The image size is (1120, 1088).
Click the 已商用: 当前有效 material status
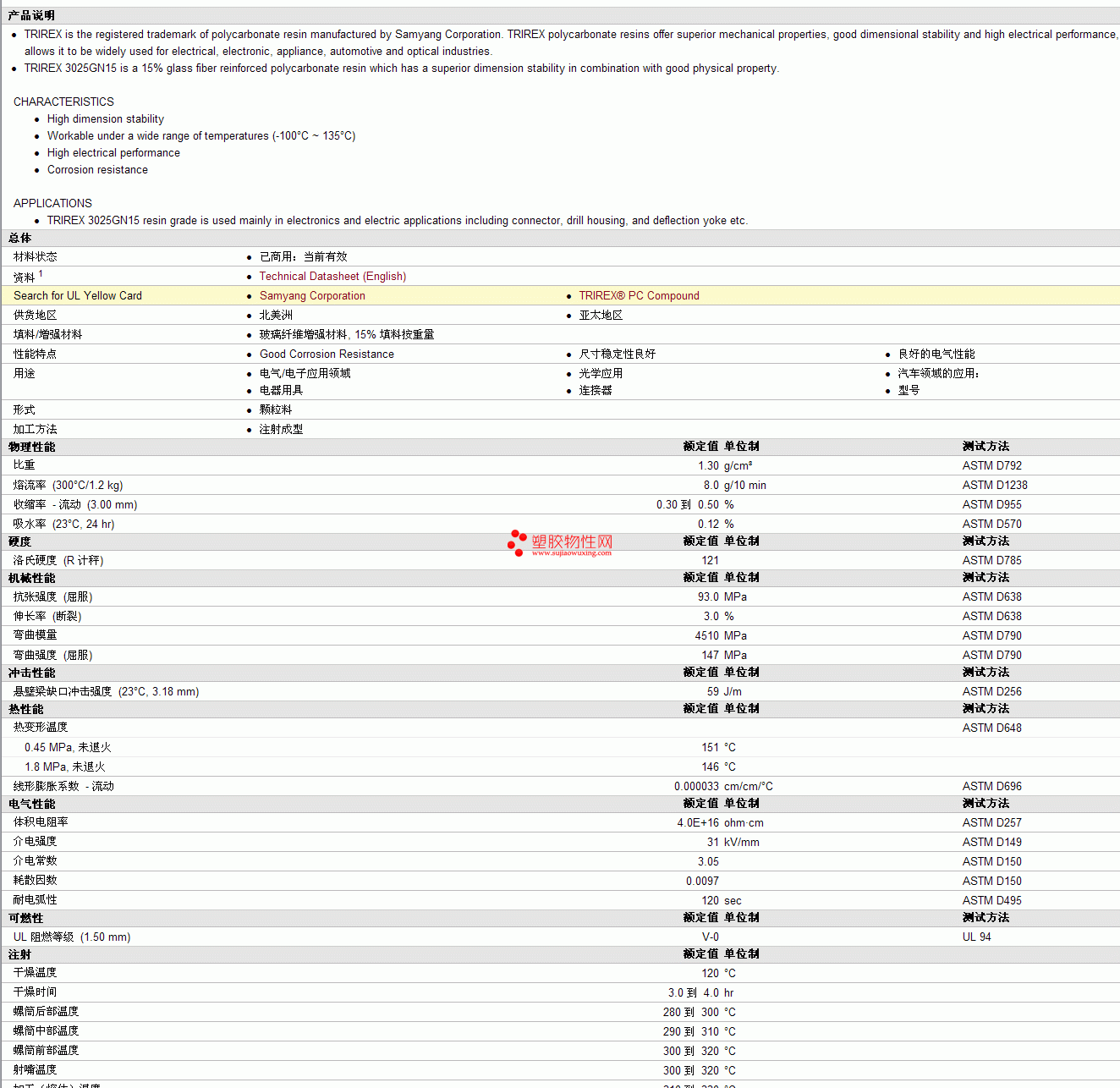(303, 257)
